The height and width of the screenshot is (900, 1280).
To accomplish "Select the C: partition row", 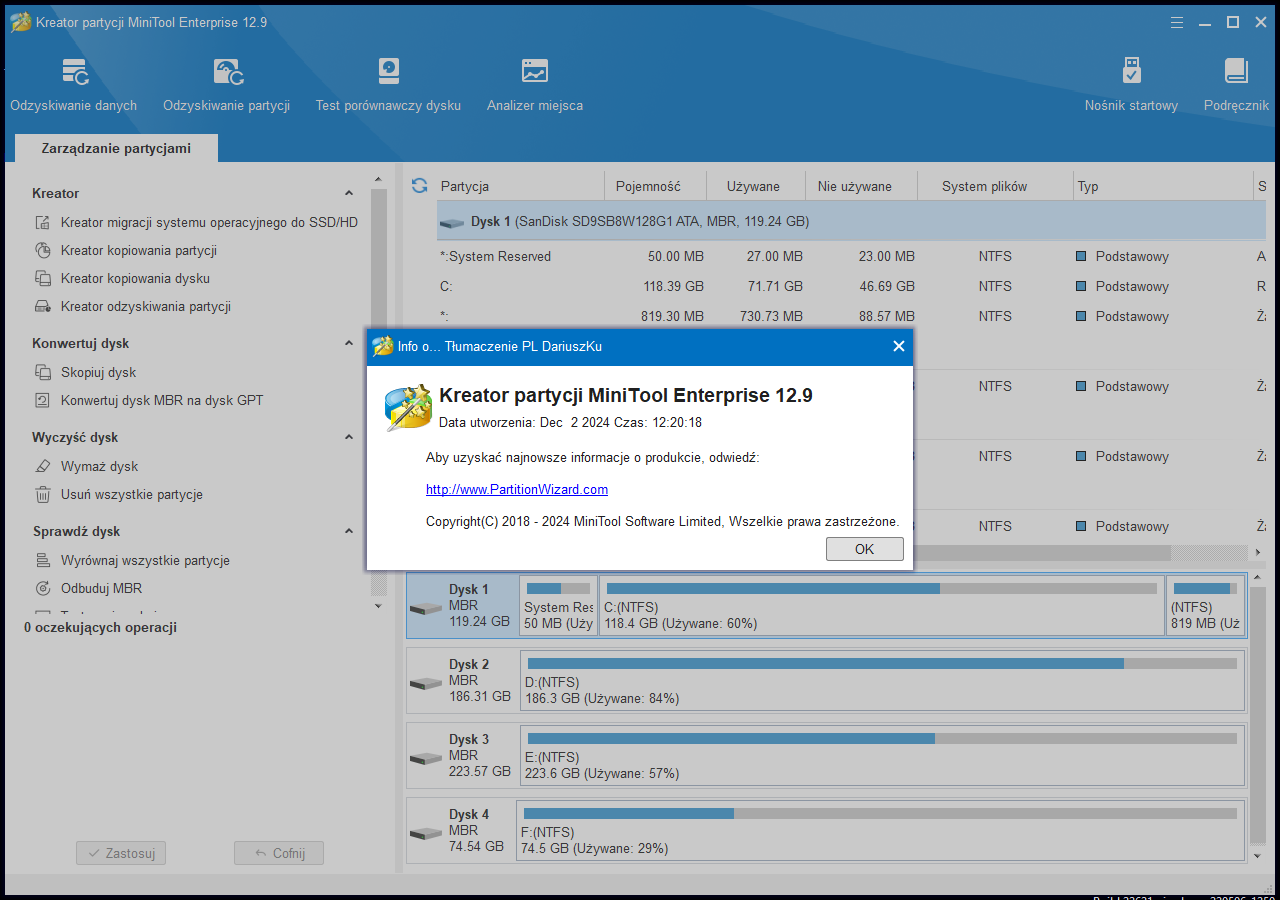I will [x=851, y=287].
